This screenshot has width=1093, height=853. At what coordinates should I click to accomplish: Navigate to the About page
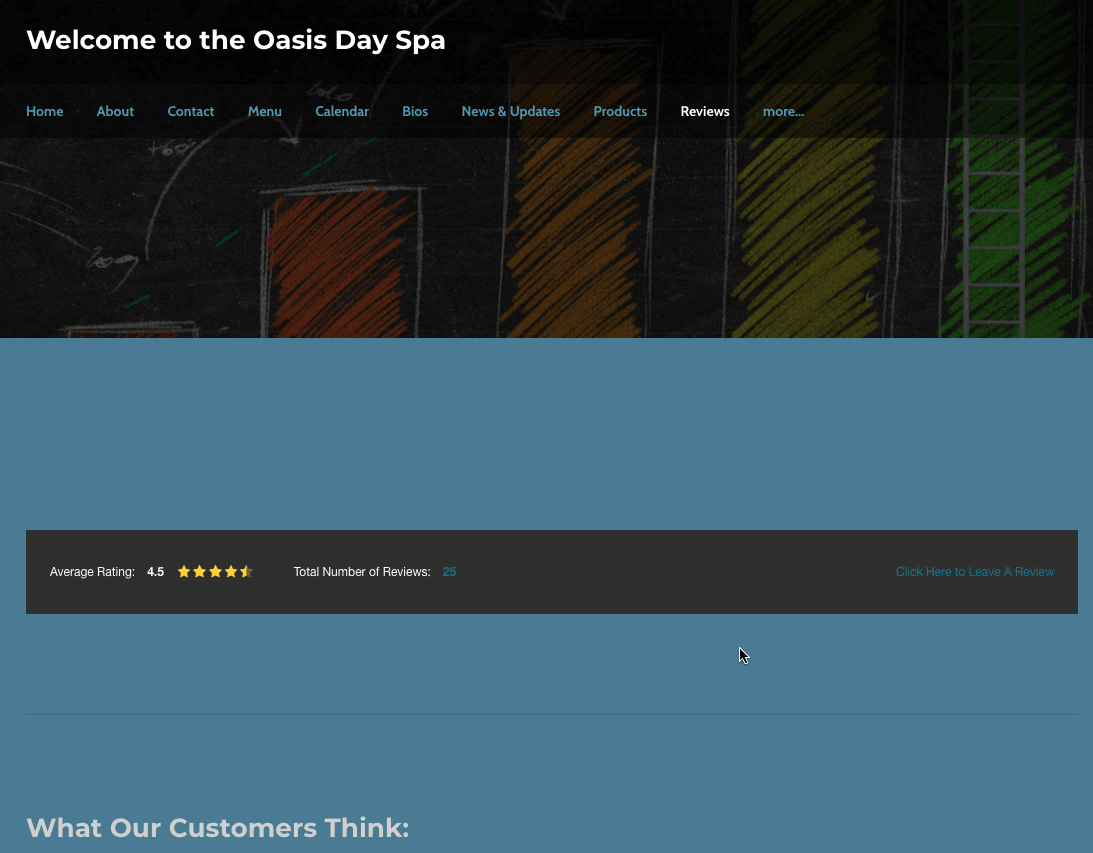click(115, 111)
